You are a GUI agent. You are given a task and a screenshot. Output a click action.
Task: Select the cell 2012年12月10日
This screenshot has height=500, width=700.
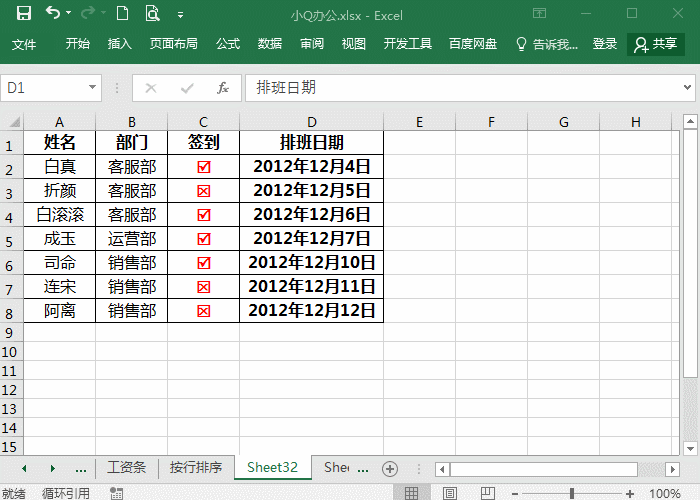pos(312,262)
